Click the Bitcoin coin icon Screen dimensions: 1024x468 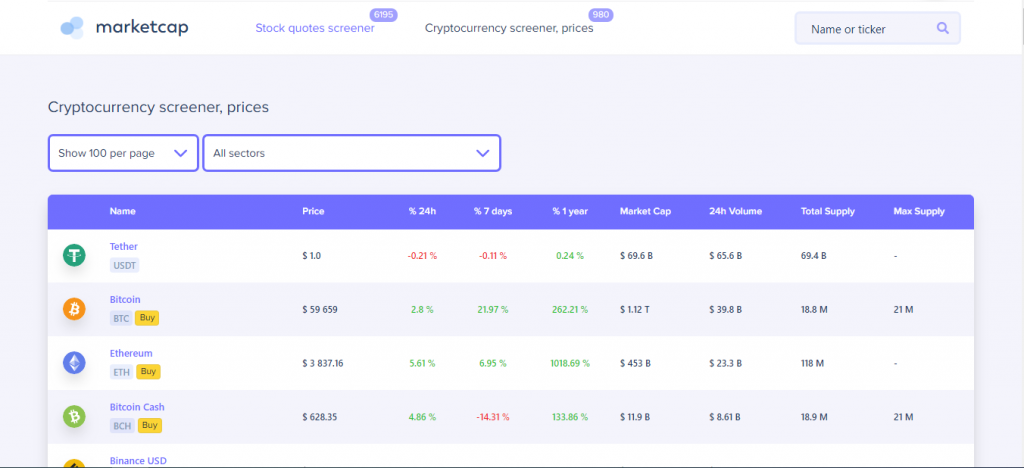tap(74, 309)
